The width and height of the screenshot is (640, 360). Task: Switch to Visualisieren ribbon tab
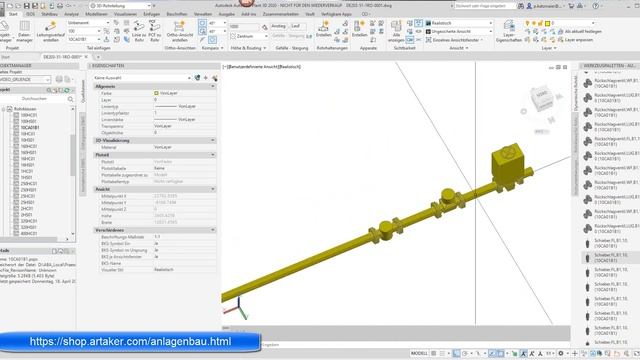click(x=125, y=14)
